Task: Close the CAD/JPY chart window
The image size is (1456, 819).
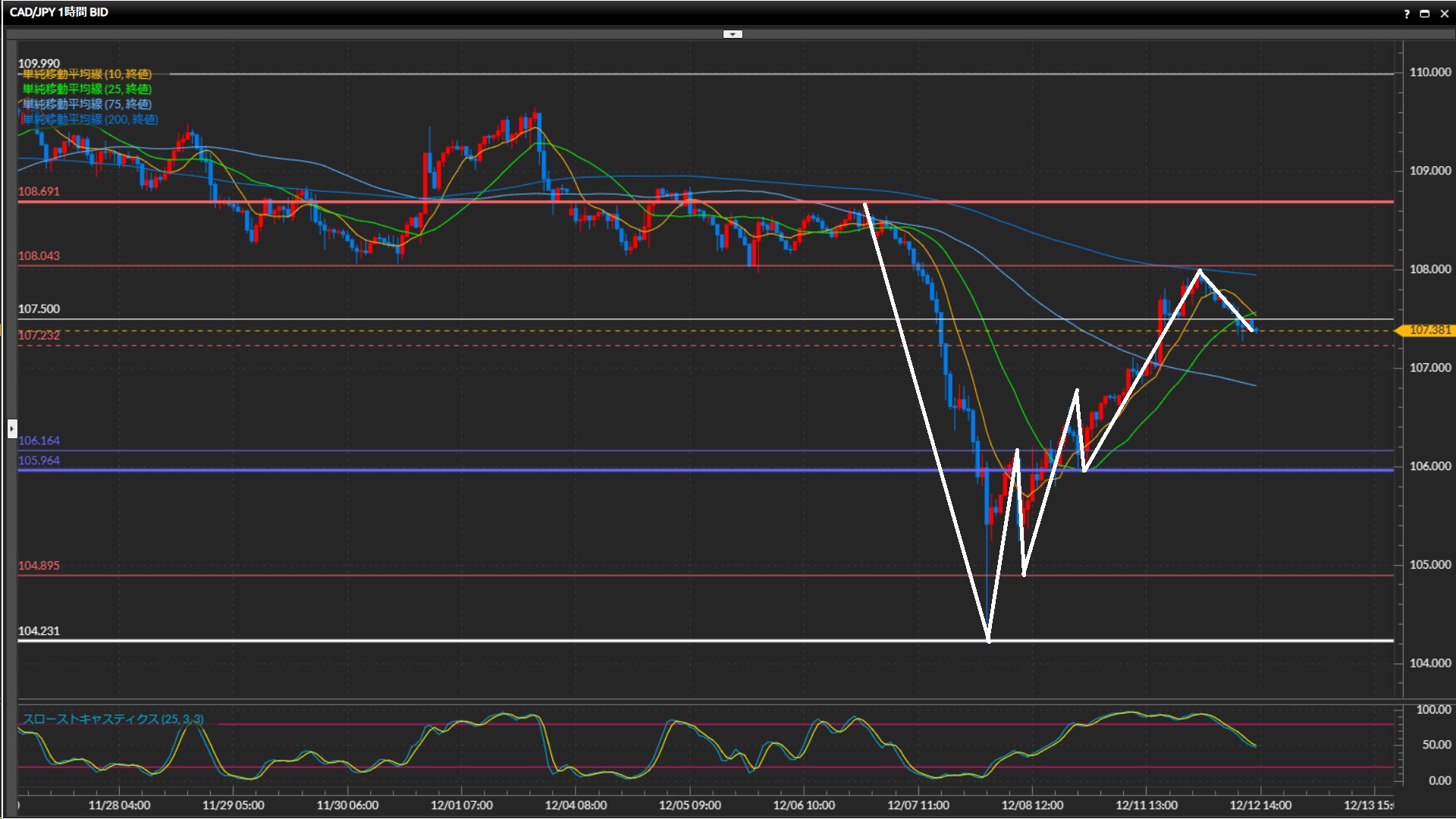Action: (x=1444, y=14)
